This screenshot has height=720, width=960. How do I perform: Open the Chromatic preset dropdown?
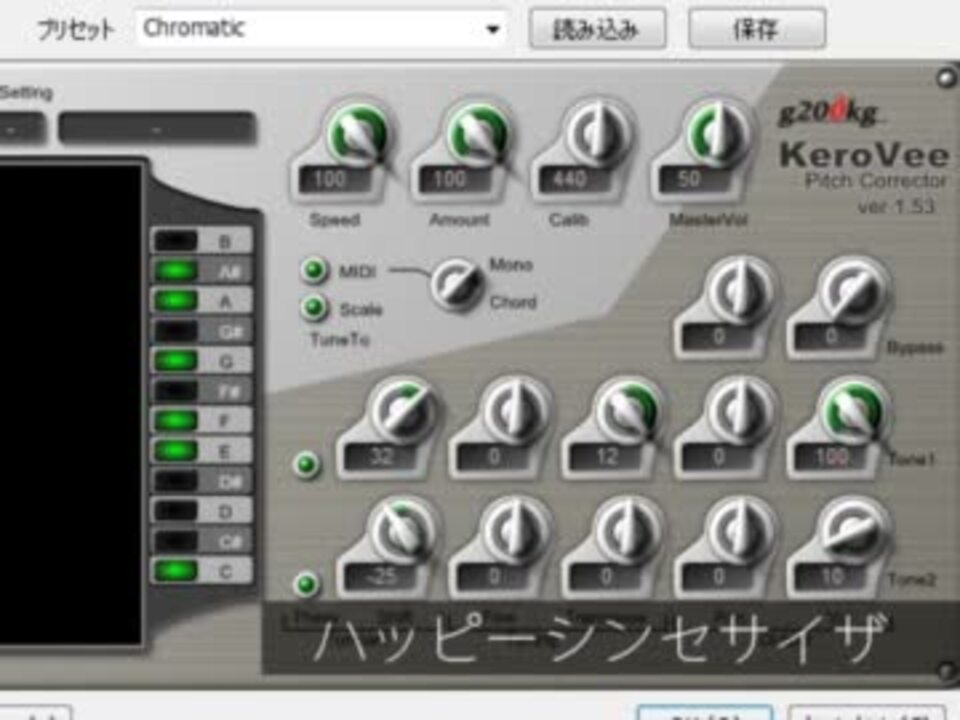click(x=322, y=28)
